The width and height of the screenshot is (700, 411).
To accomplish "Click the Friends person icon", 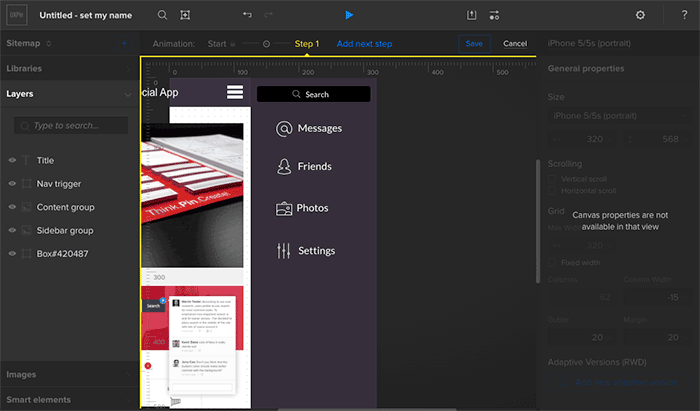I will click(x=284, y=166).
